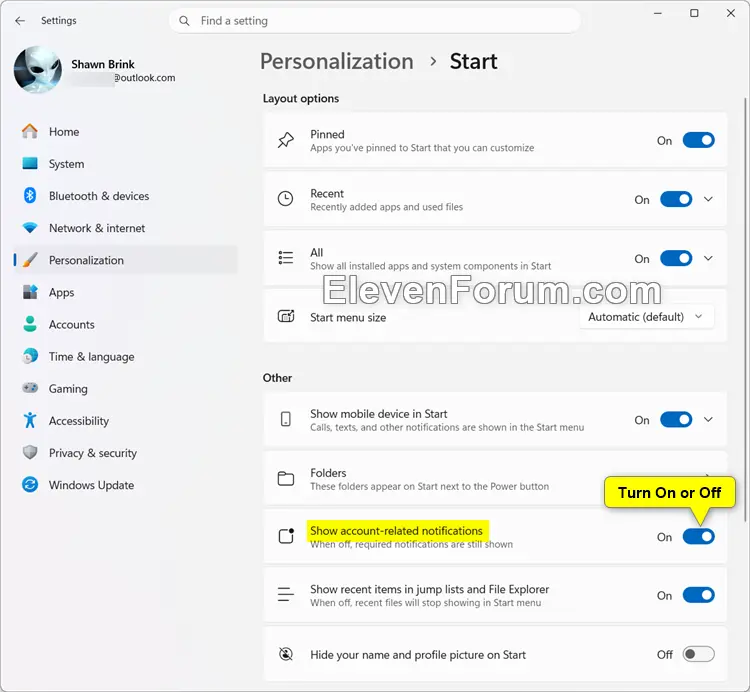Click the pin icon beside Pinned
The height and width of the screenshot is (692, 750).
[286, 140]
